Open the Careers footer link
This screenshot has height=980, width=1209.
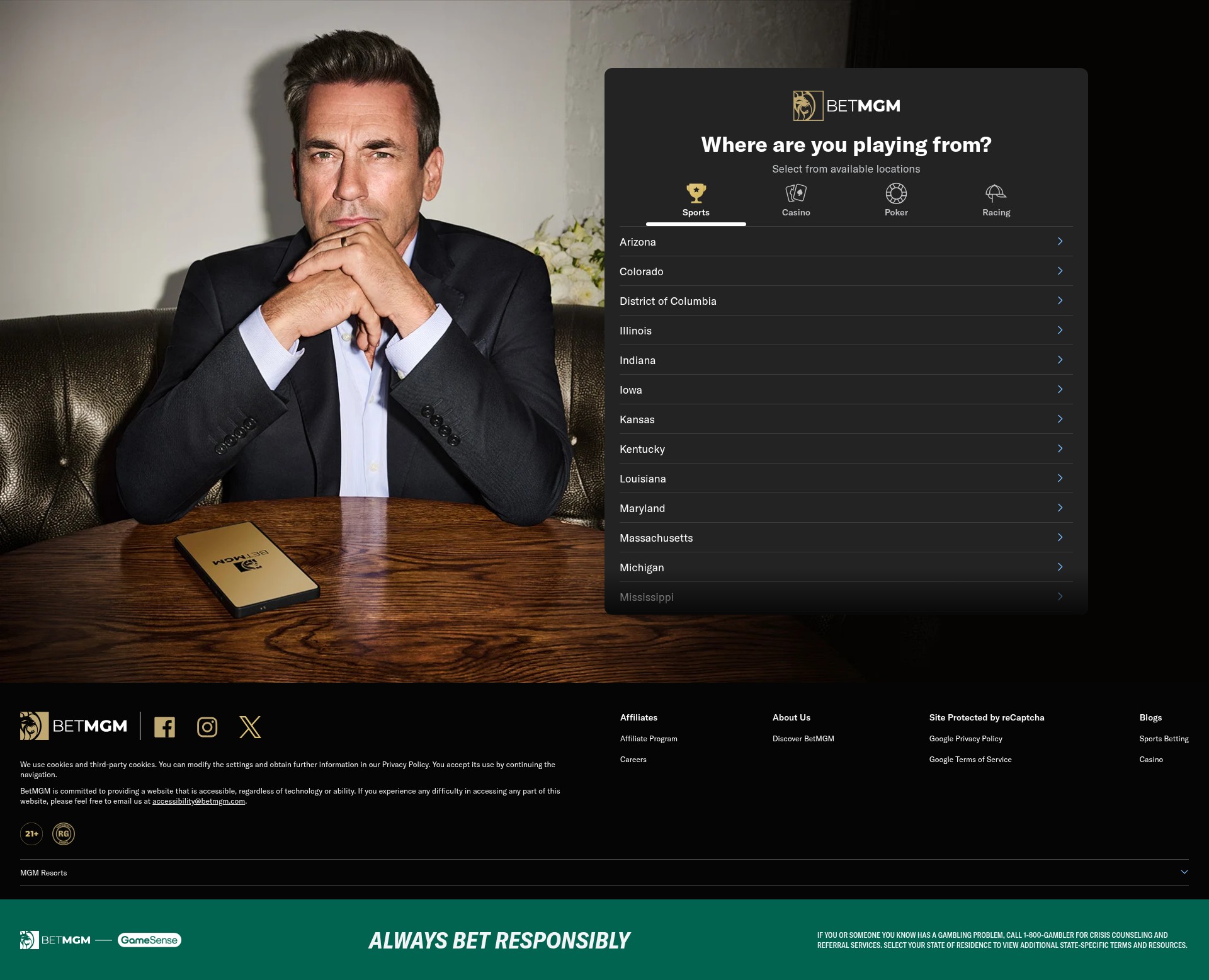point(633,760)
